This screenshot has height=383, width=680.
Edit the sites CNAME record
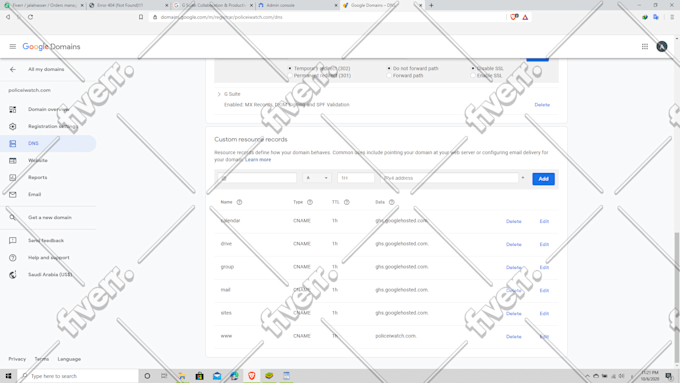(x=544, y=313)
